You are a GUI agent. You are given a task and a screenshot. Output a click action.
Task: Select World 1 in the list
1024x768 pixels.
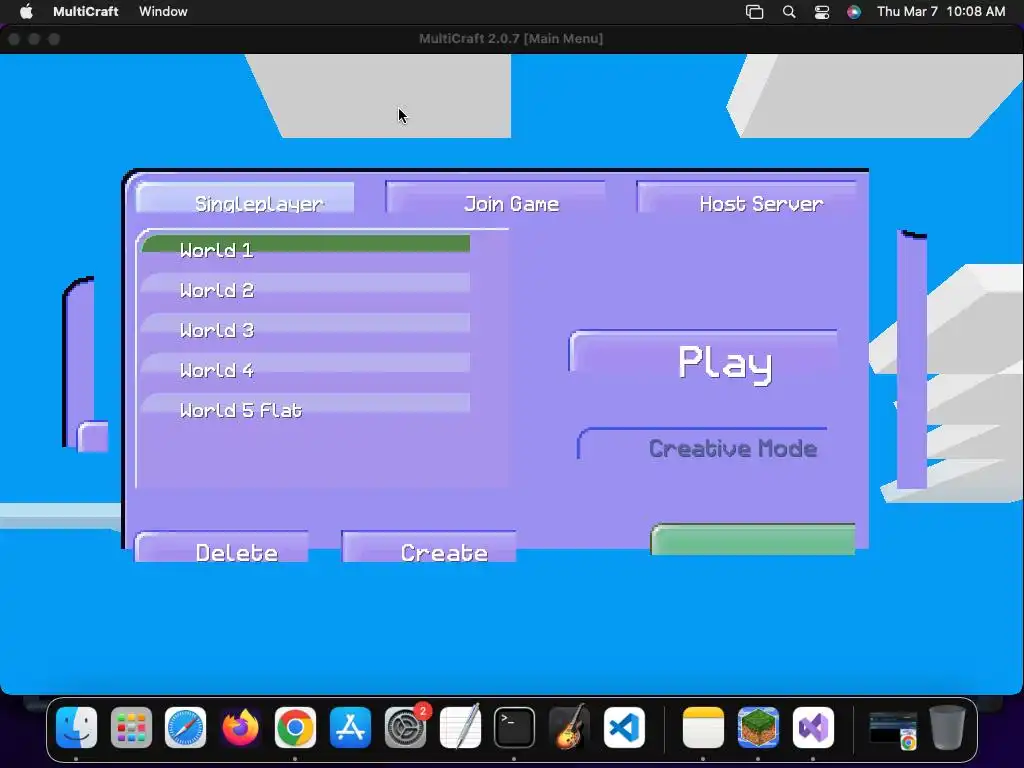[x=306, y=248]
